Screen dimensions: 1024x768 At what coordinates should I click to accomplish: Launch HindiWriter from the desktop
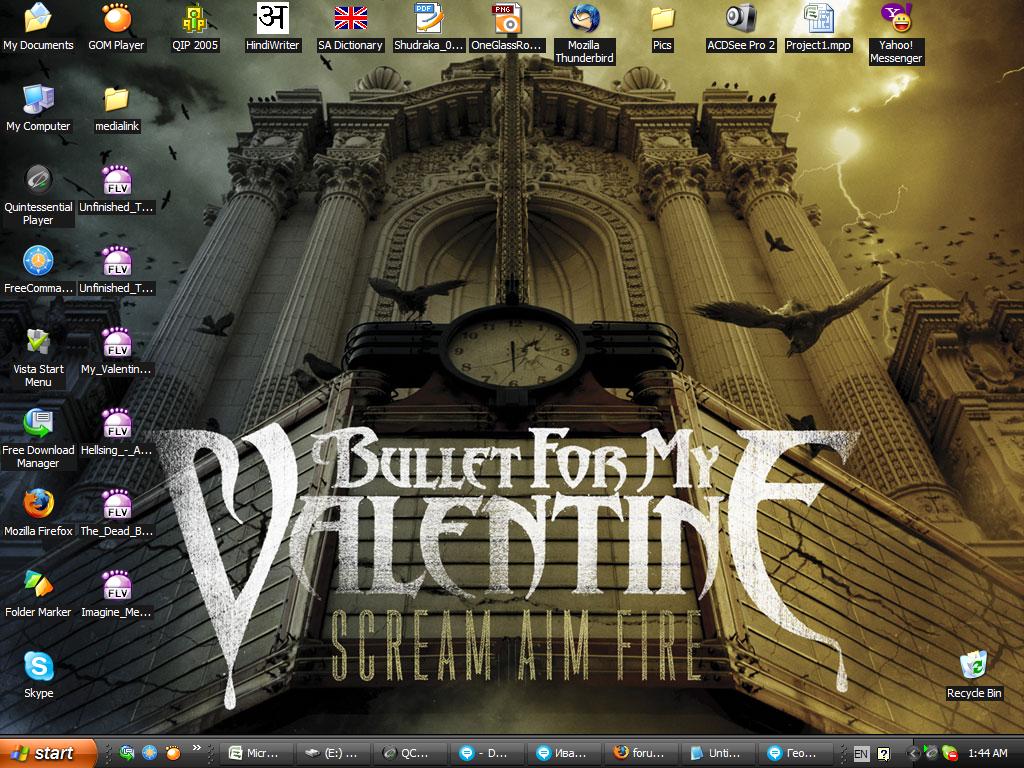tap(273, 19)
